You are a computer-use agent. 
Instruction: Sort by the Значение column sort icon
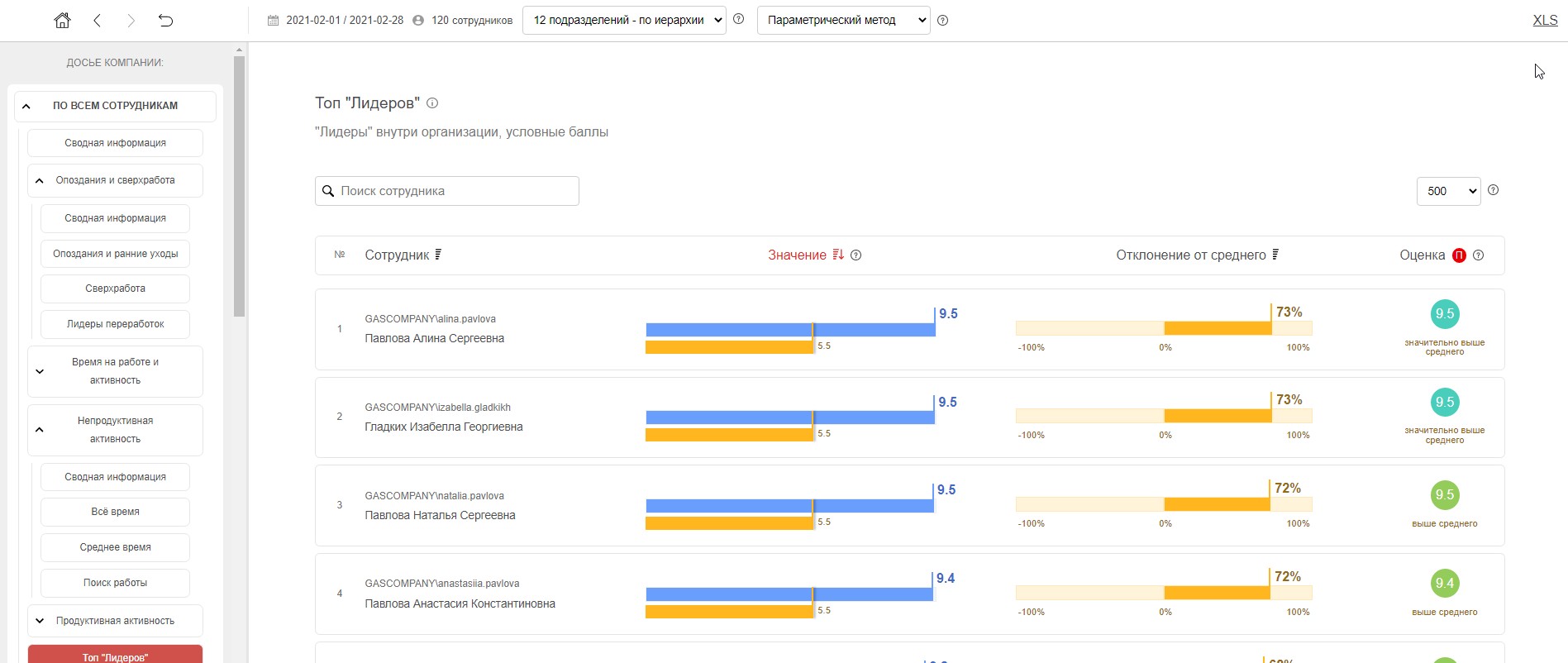(838, 255)
